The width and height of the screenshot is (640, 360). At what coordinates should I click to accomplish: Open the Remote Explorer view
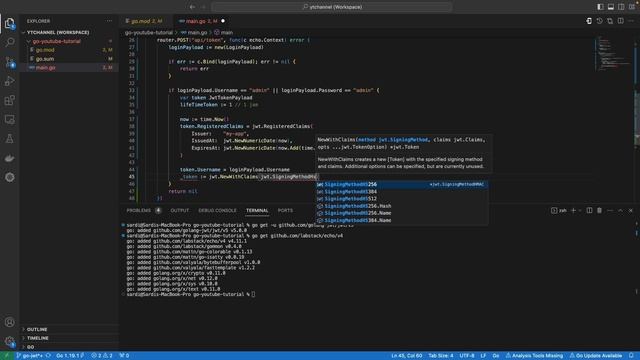point(10,119)
